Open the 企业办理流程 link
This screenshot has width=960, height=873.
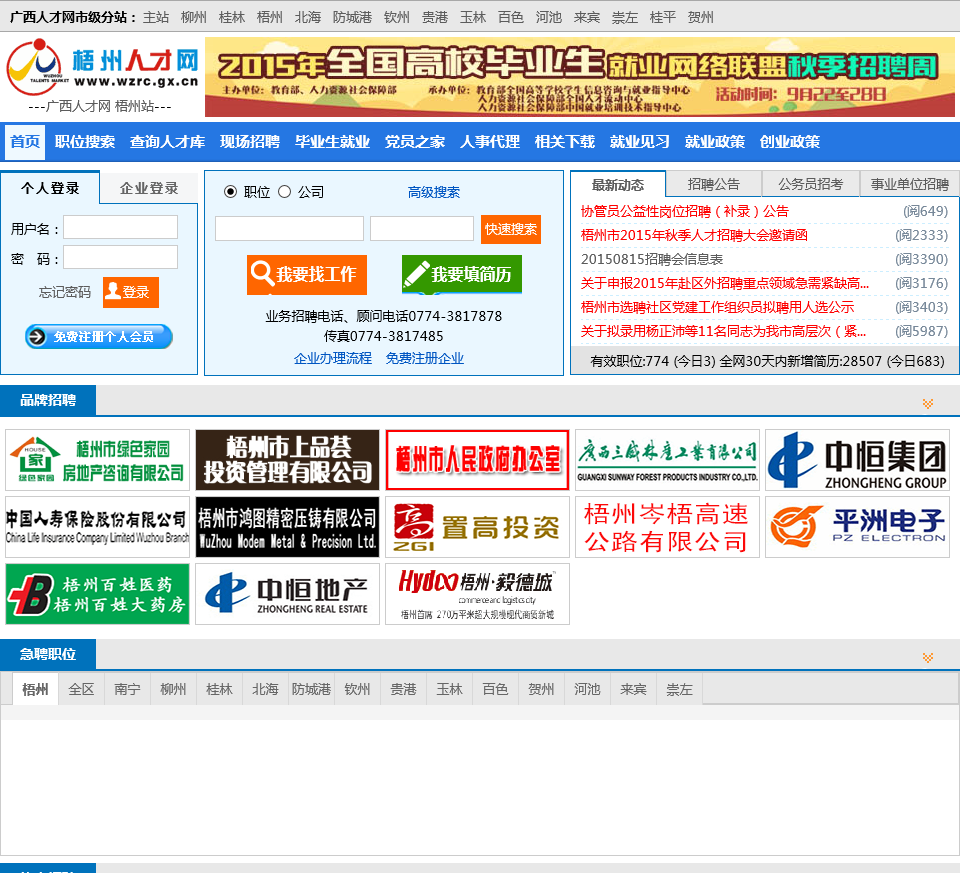click(332, 358)
